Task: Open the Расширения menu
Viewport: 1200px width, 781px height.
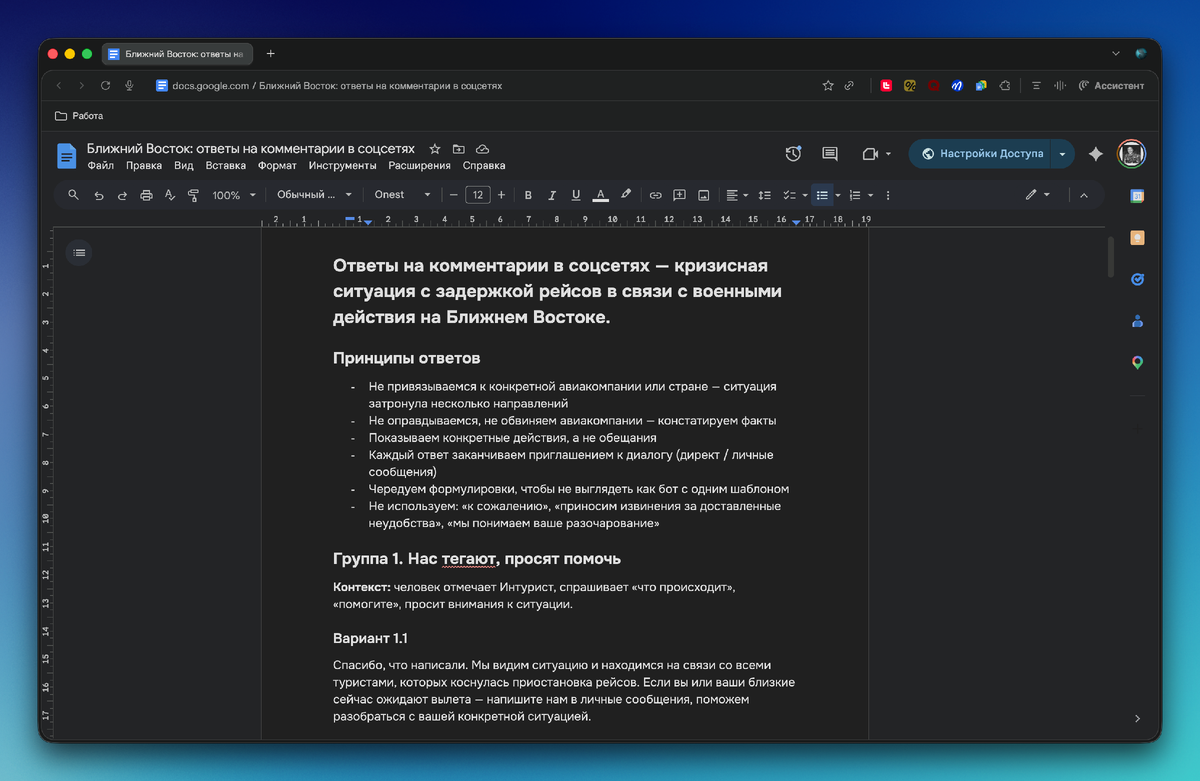Action: tap(419, 166)
